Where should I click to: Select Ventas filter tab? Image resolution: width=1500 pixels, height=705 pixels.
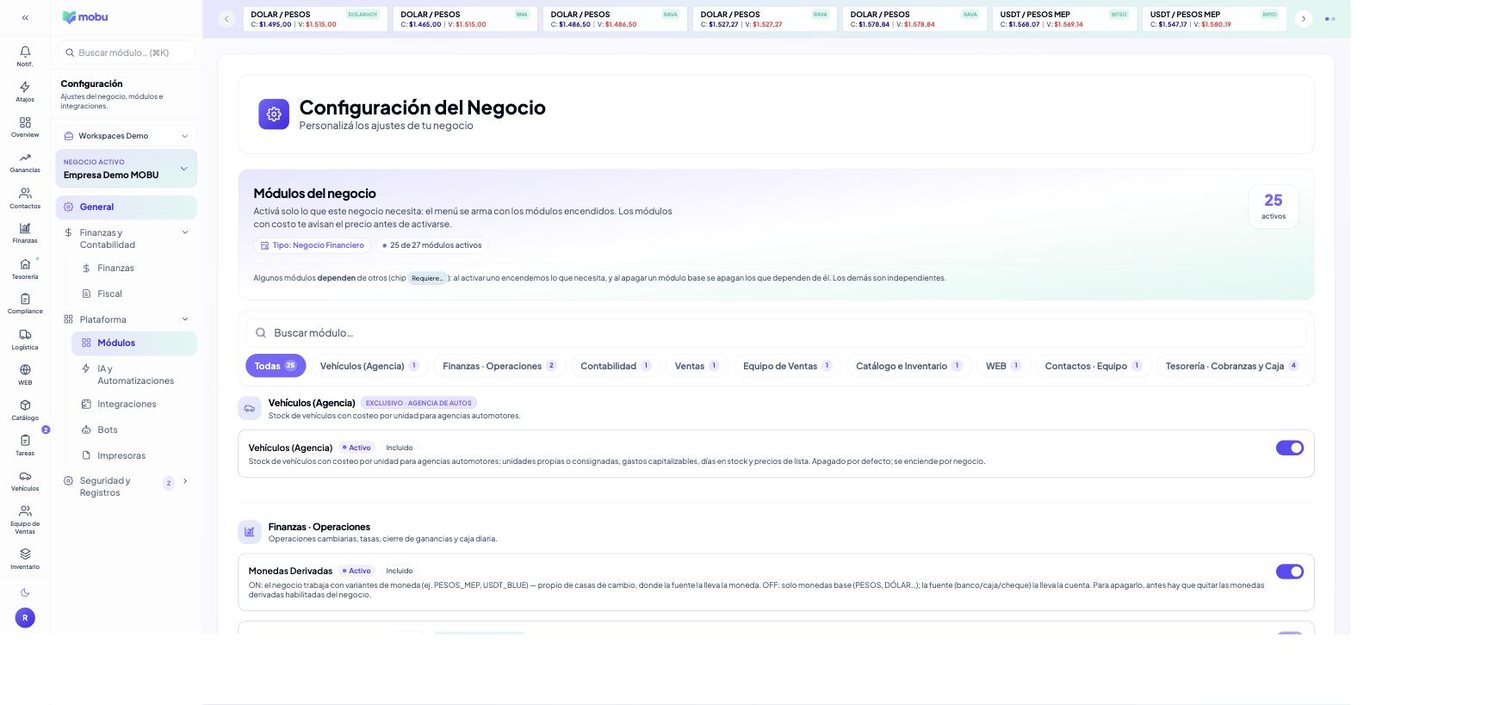(695, 366)
